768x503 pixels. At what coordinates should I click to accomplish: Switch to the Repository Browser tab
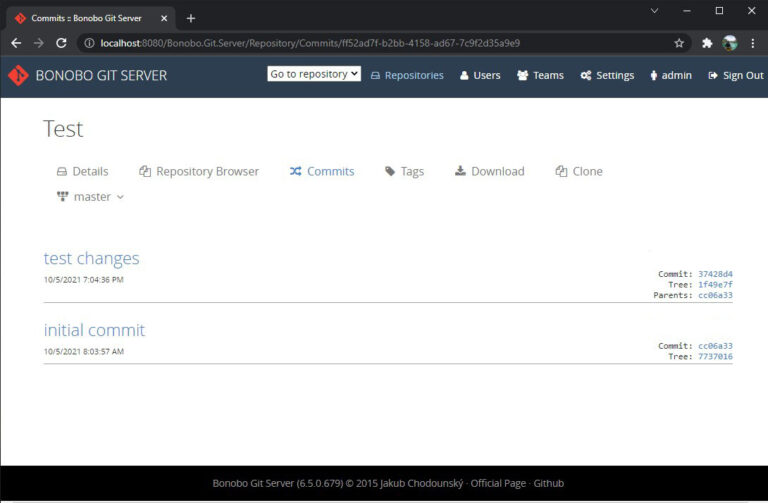199,171
